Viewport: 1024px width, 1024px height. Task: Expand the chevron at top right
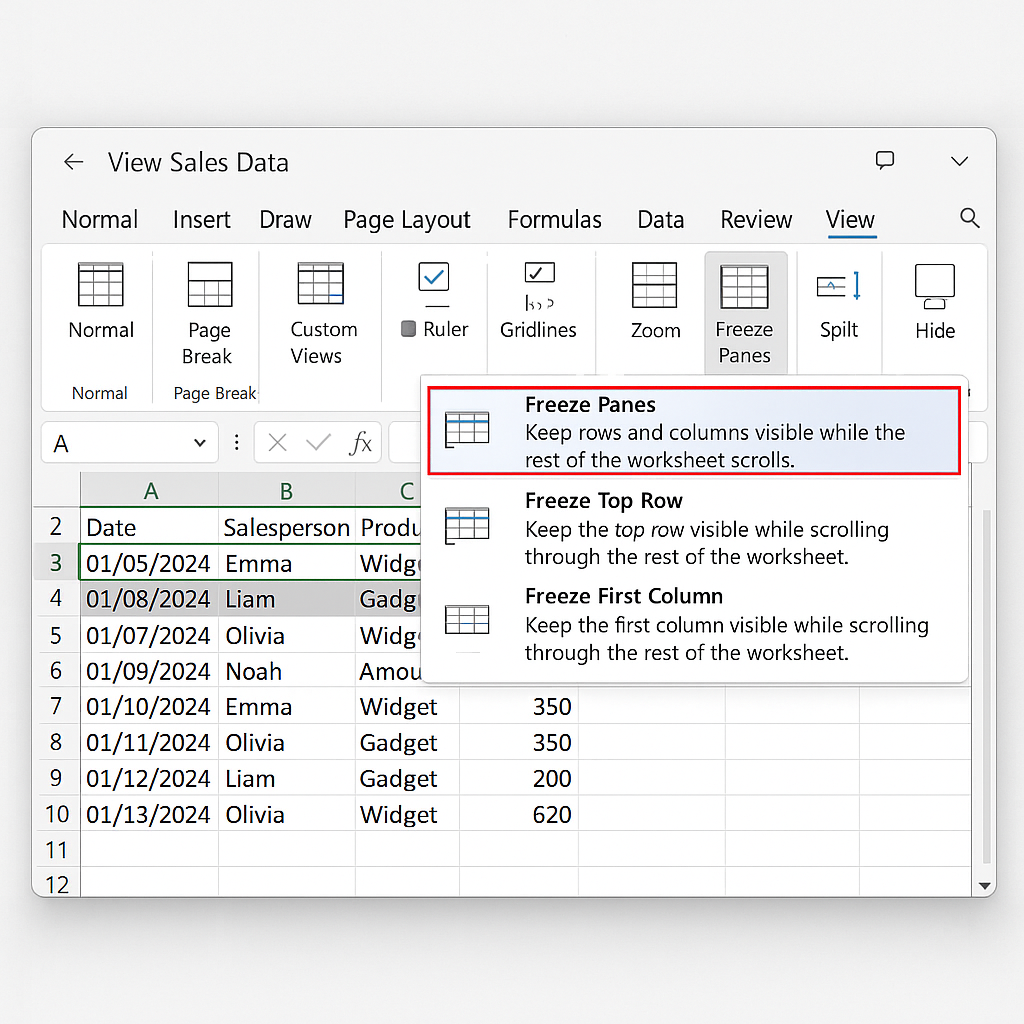tap(959, 162)
